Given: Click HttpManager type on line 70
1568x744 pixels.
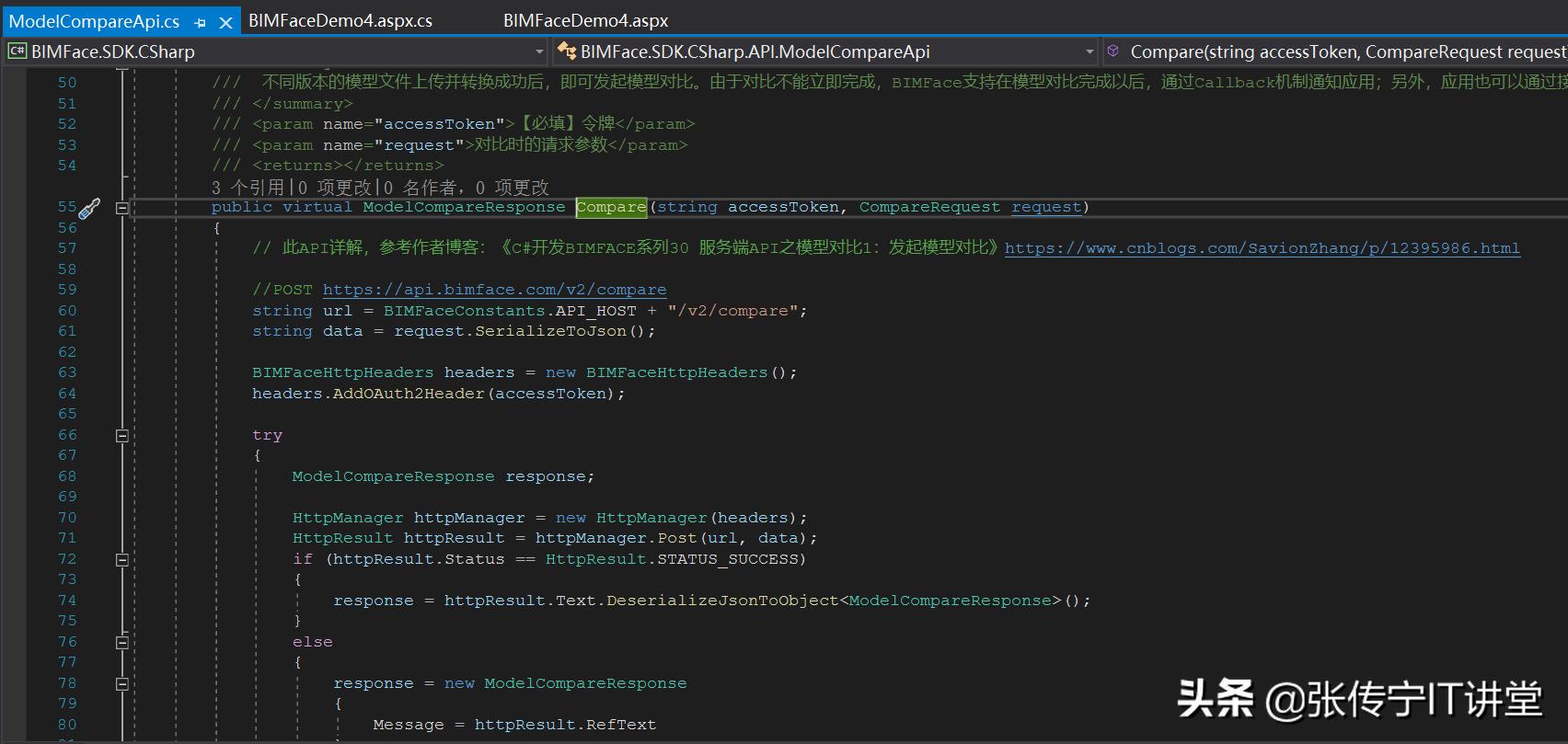Looking at the screenshot, I should click(348, 518).
